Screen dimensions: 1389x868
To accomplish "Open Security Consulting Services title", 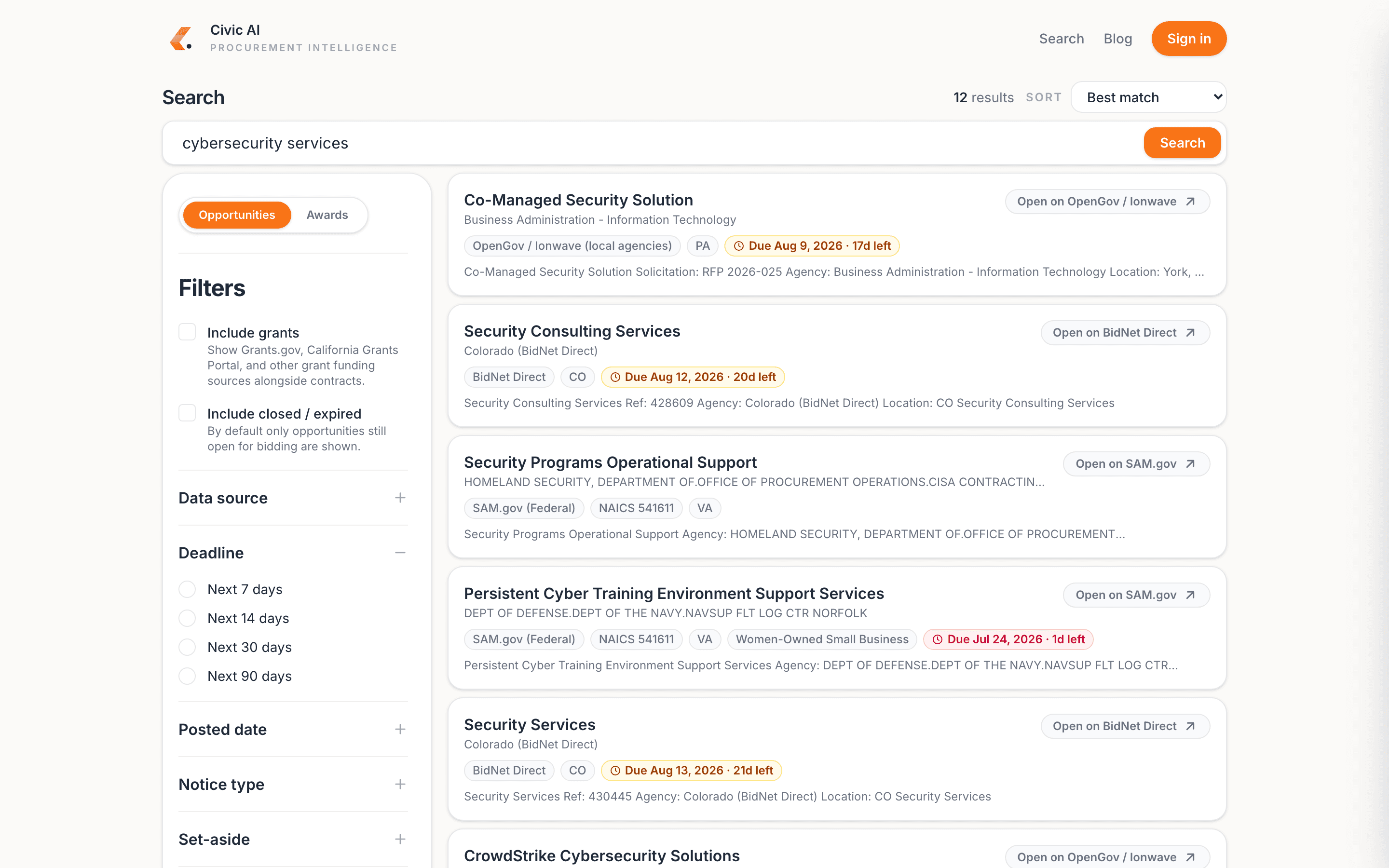I will [572, 331].
